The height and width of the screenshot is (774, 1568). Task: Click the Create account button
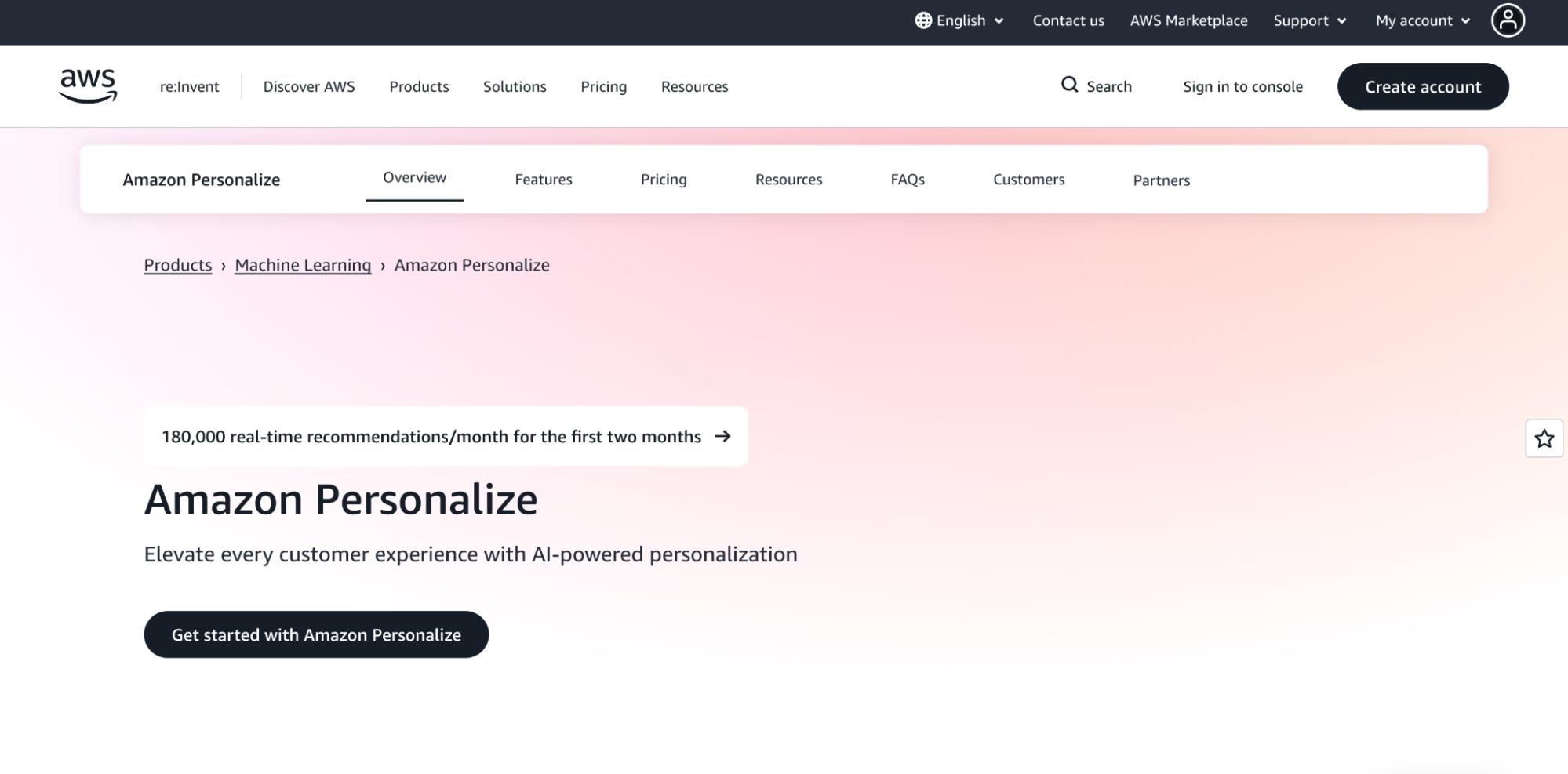point(1423,86)
